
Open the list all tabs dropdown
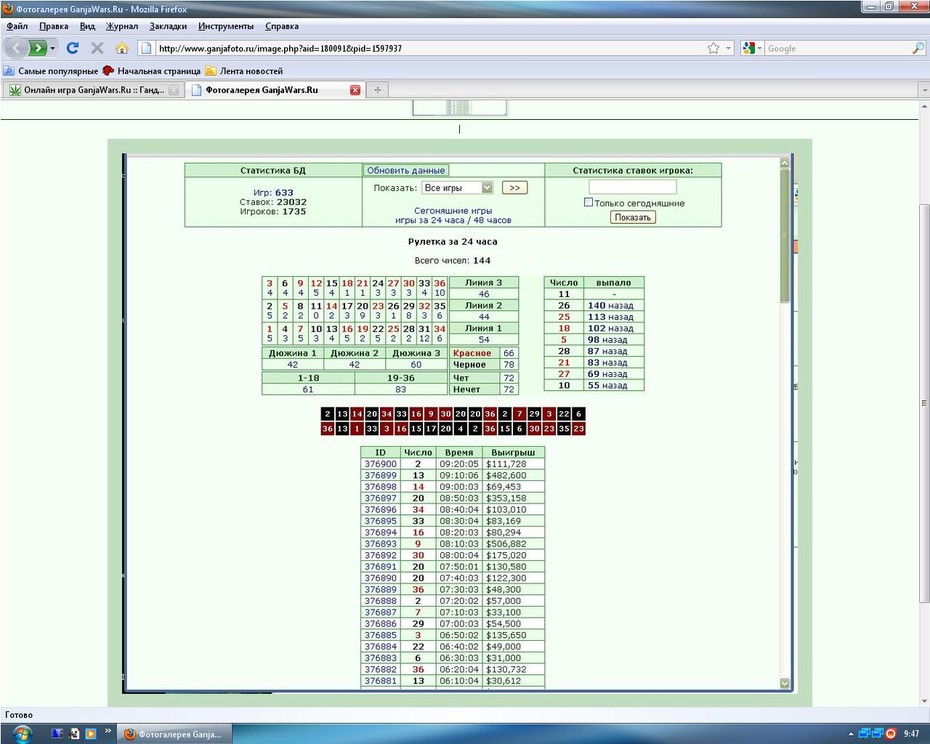point(924,90)
